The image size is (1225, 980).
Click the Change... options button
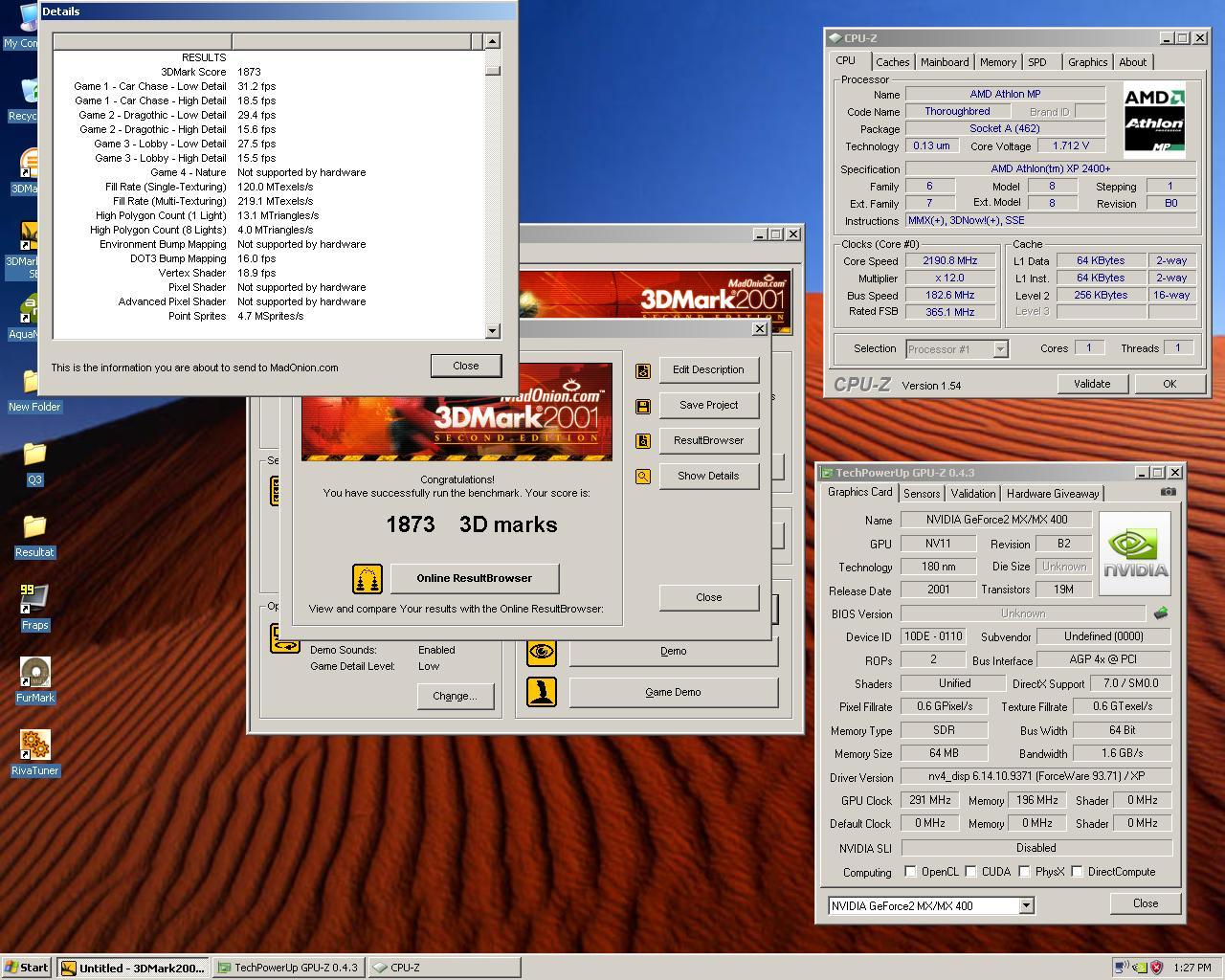click(455, 696)
